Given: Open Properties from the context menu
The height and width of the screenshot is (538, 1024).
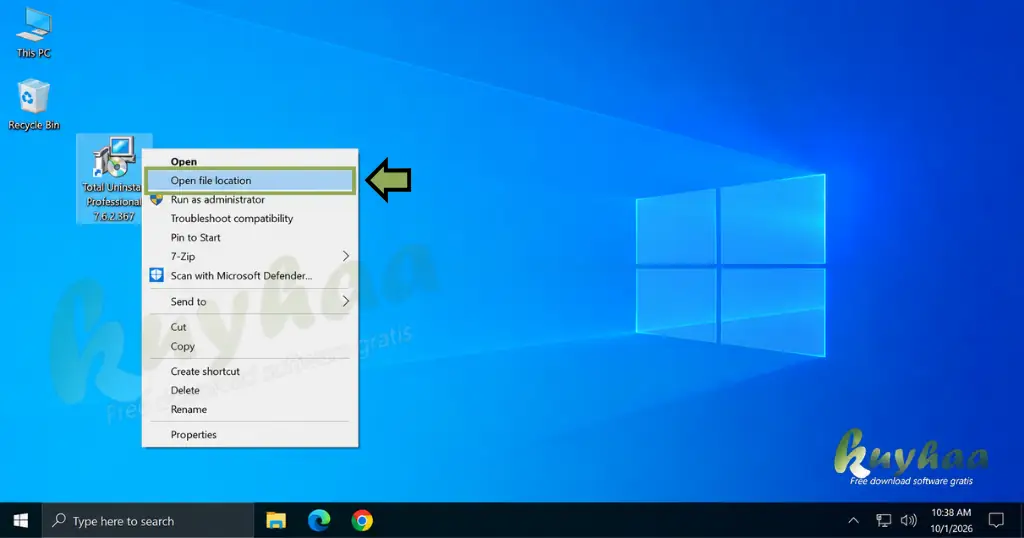Looking at the screenshot, I should pyautogui.click(x=250, y=434).
